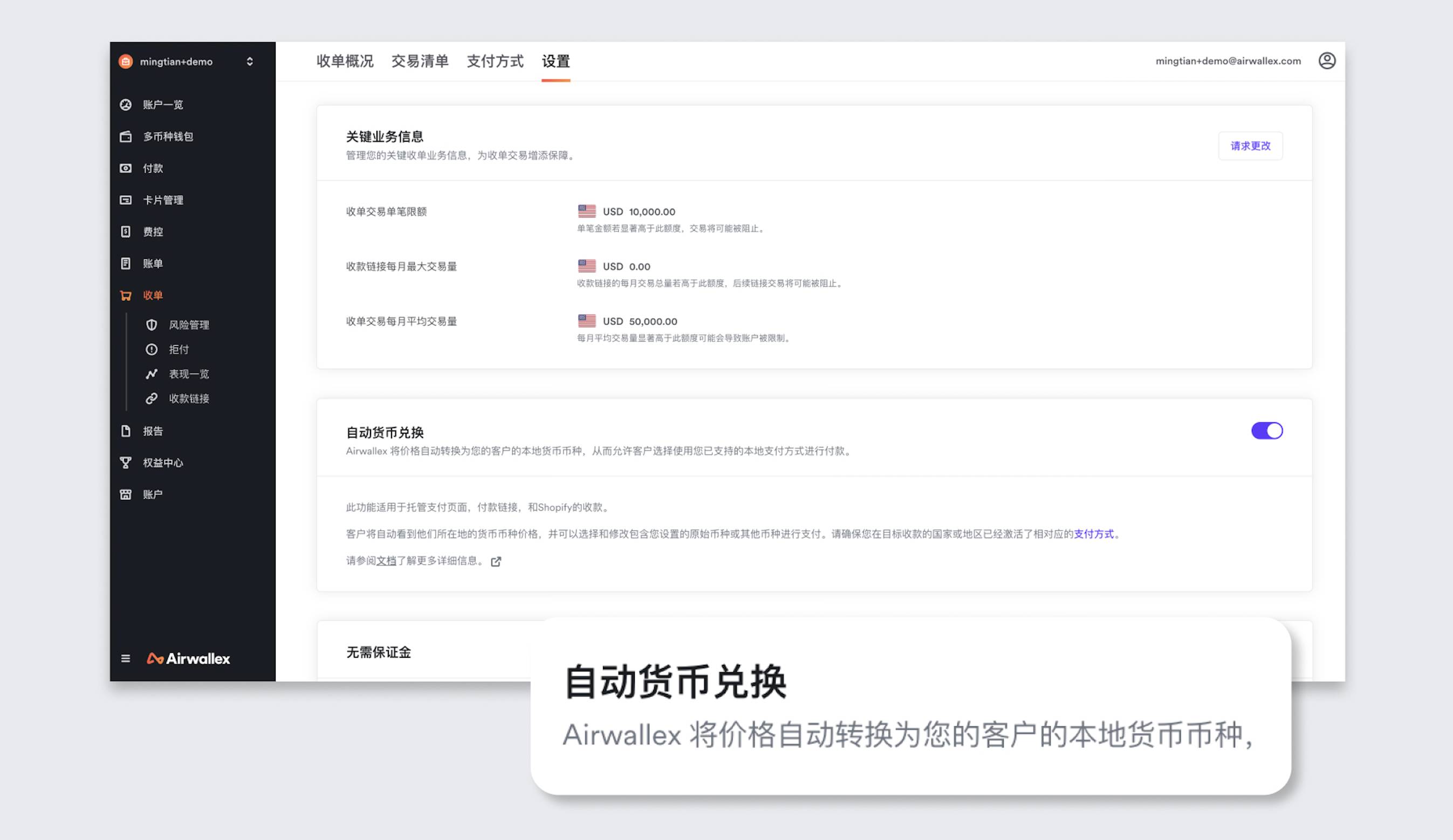Open the 多币种钱包 wallet icon
The image size is (1453, 840).
tap(126, 136)
